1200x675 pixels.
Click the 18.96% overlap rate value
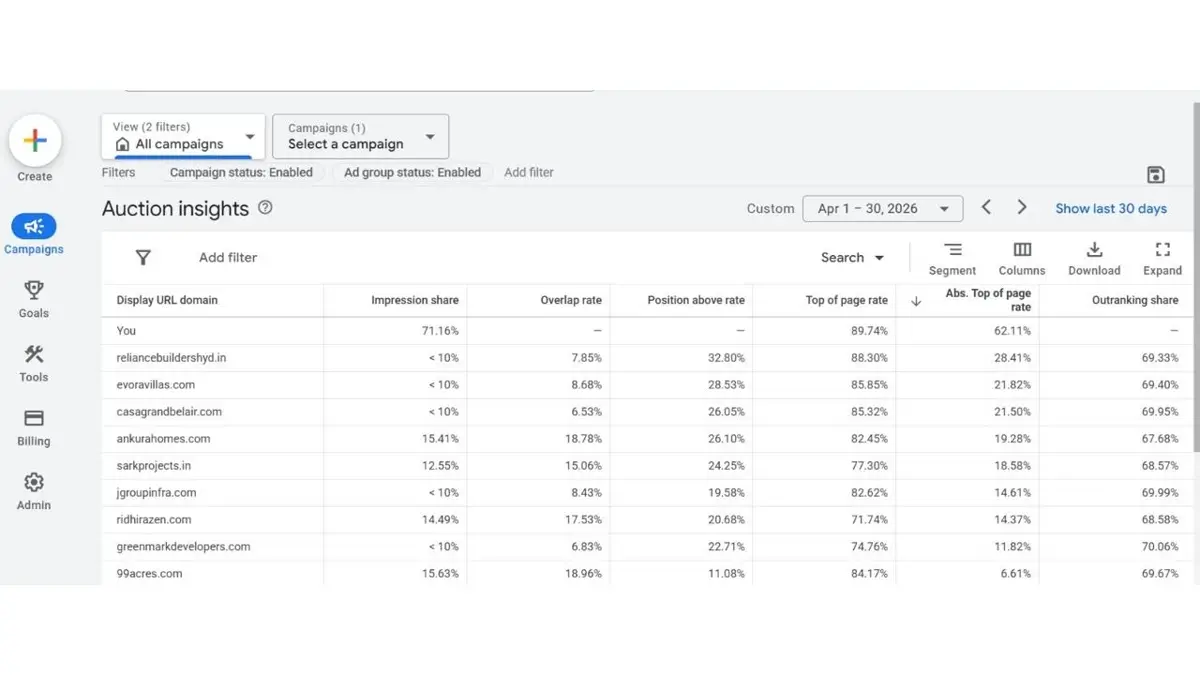tap(584, 573)
